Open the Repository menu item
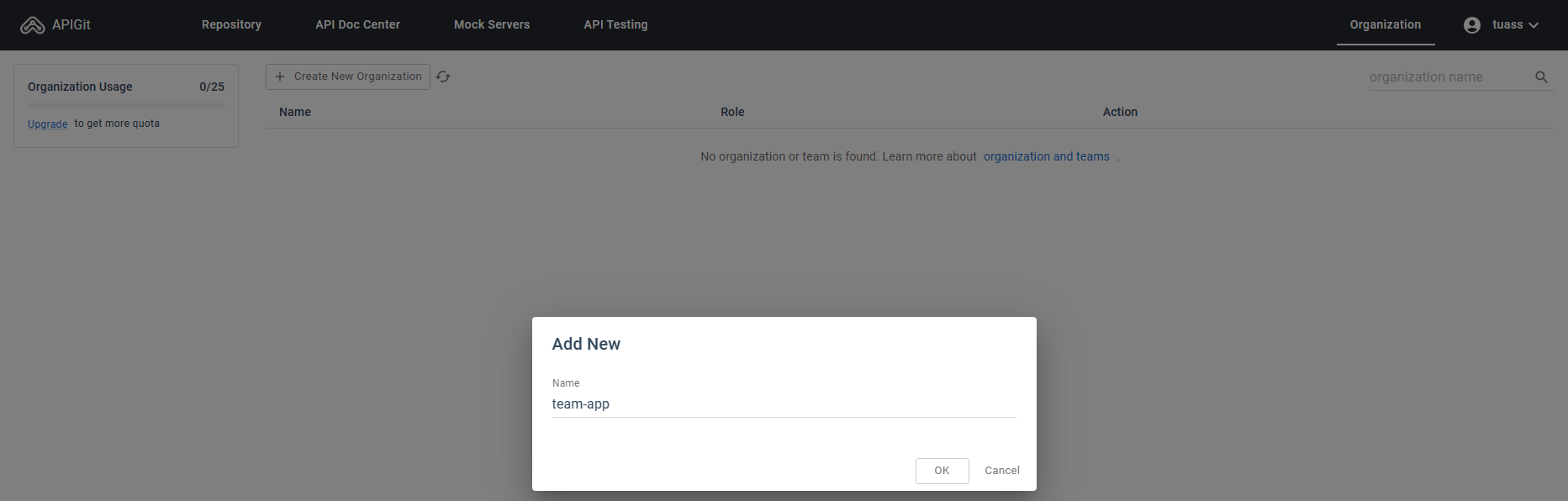The width and height of the screenshot is (1568, 501). [231, 25]
